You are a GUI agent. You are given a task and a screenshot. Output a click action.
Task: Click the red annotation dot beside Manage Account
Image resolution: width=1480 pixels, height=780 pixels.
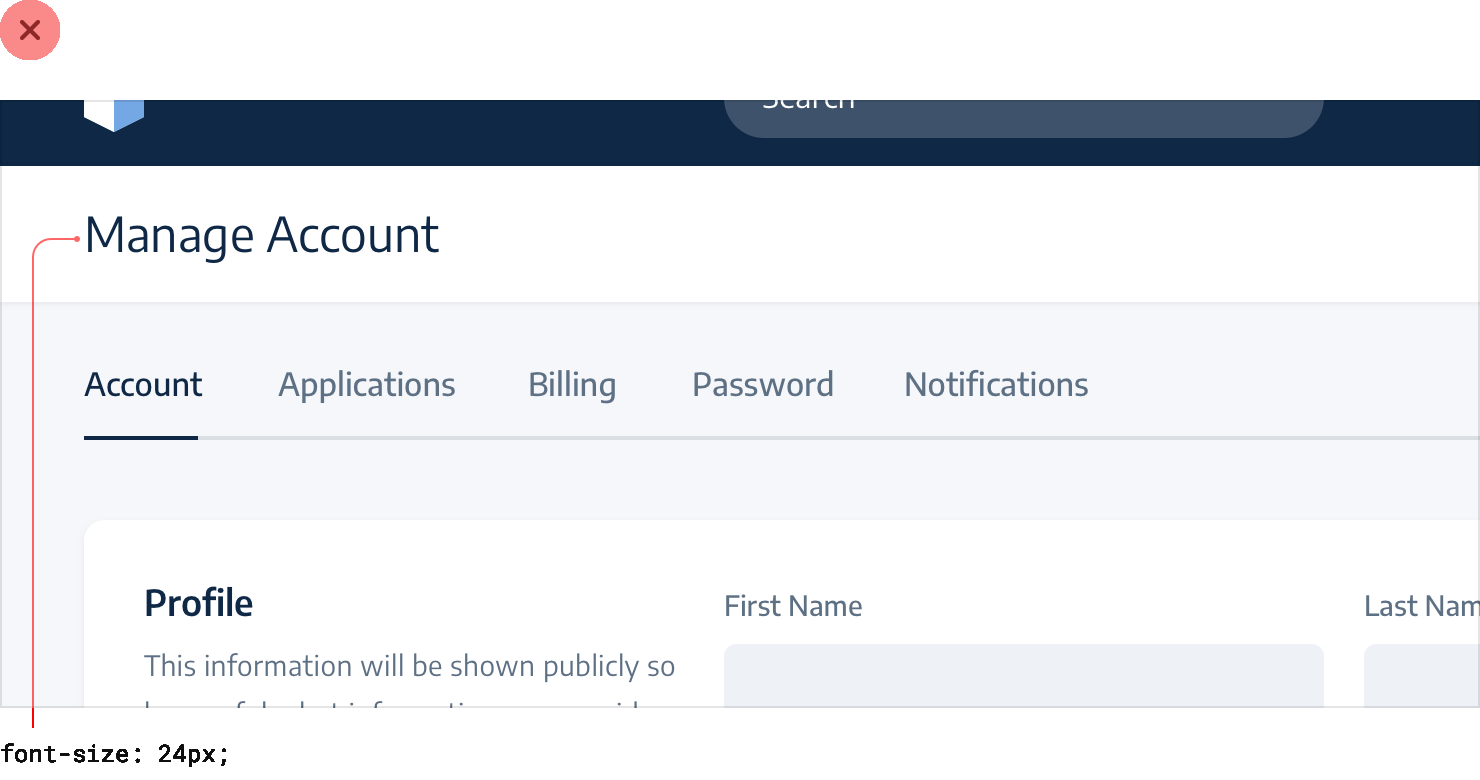[x=77, y=238]
